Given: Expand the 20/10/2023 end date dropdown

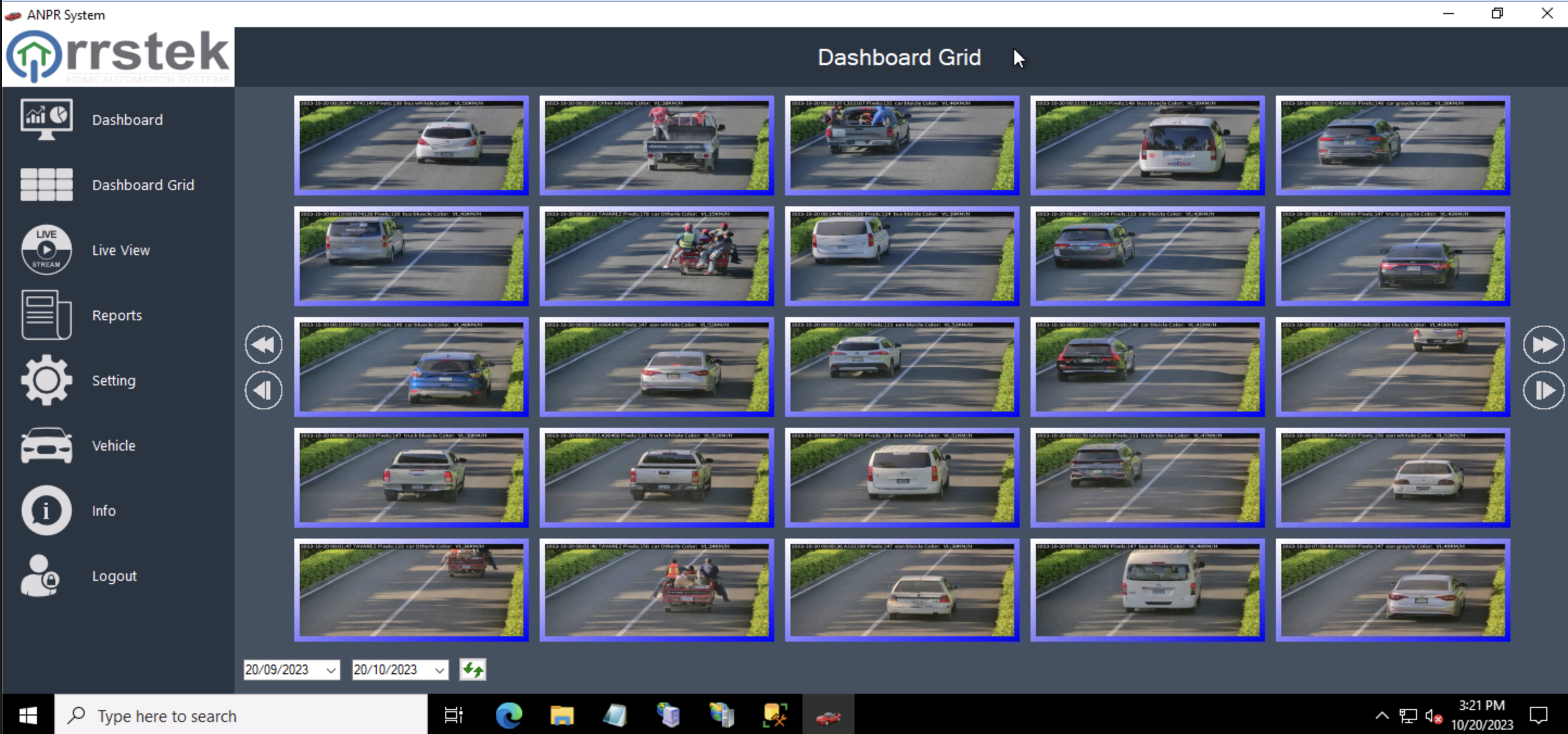Looking at the screenshot, I should click(x=439, y=670).
